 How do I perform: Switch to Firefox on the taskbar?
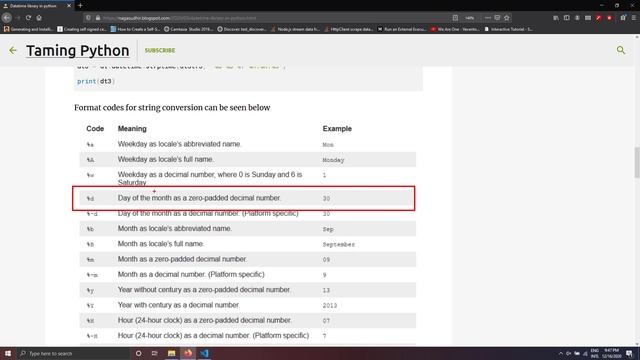(x=188, y=353)
